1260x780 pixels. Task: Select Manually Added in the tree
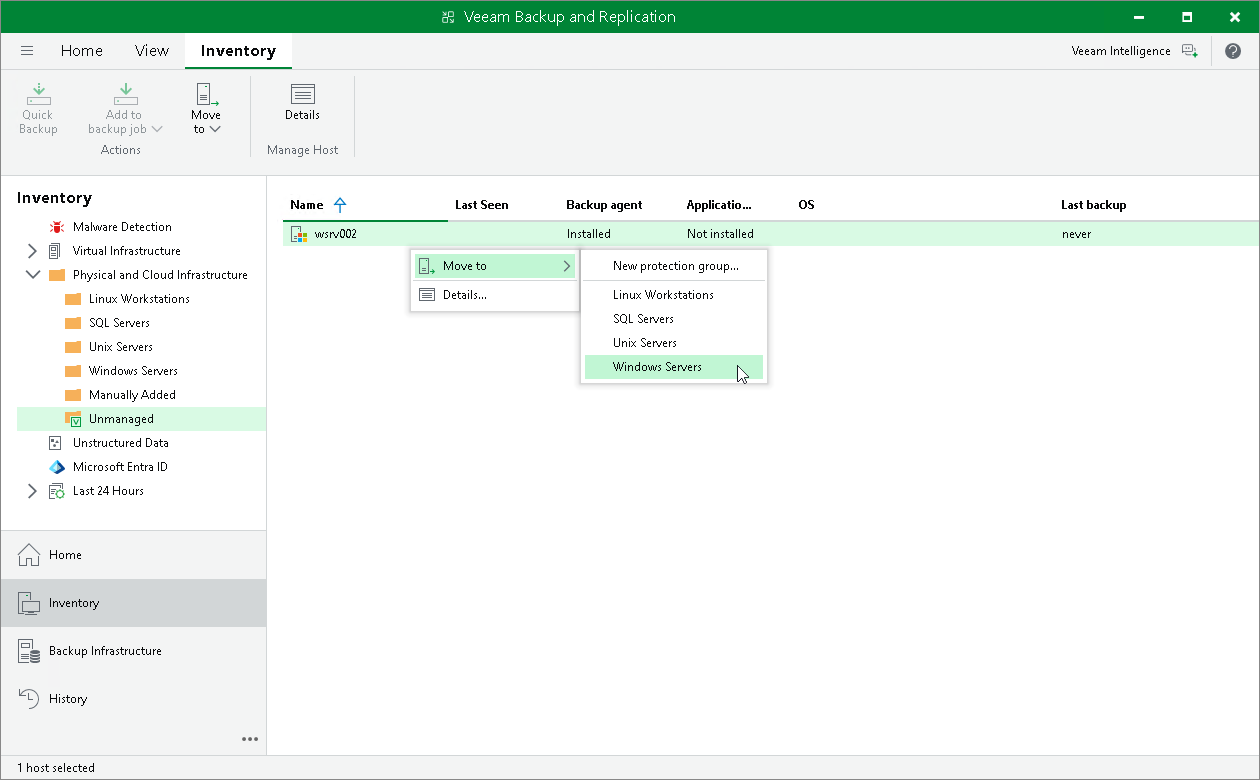132,395
